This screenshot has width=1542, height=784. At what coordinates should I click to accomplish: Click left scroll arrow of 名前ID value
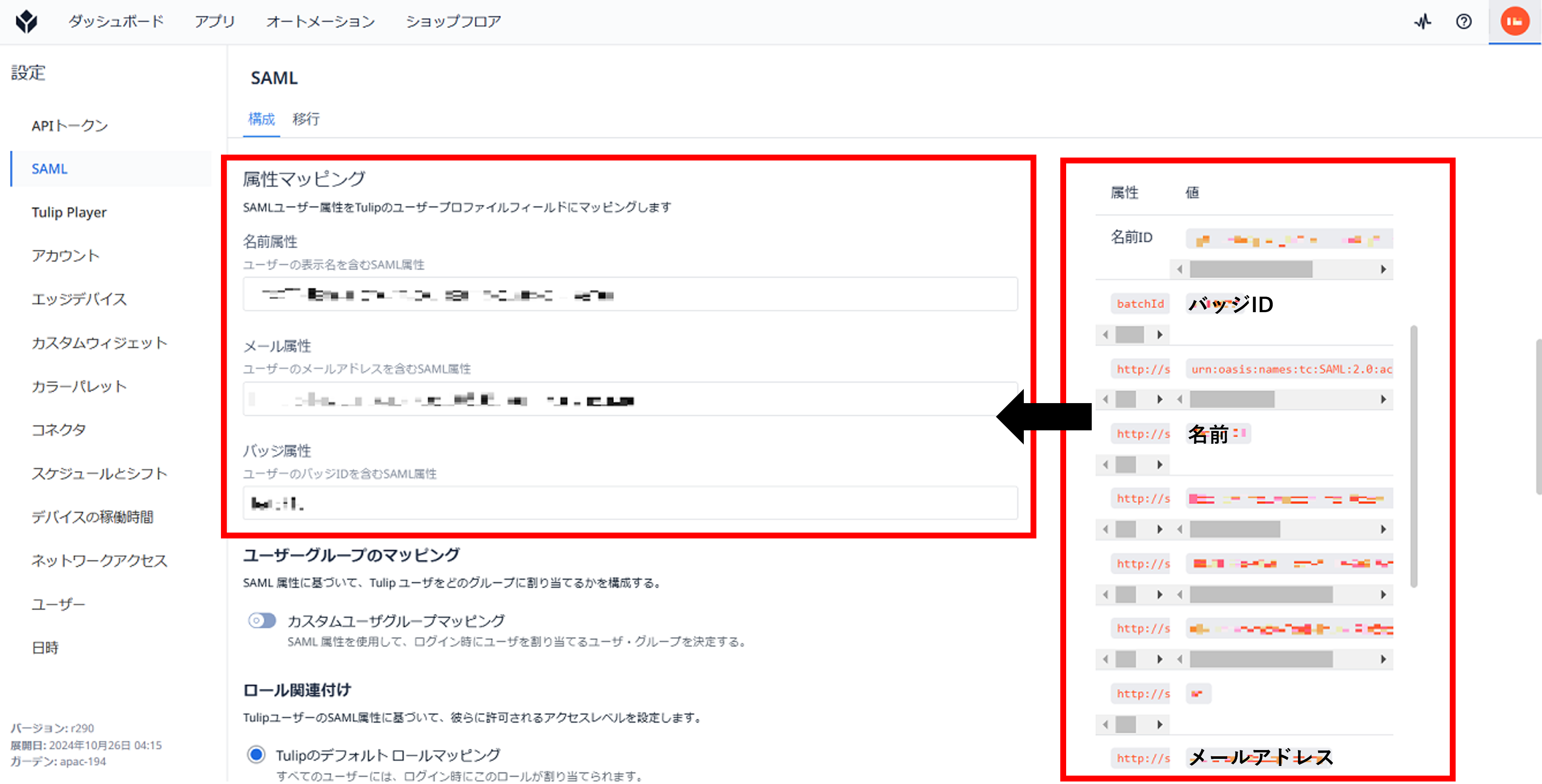coord(1179,269)
